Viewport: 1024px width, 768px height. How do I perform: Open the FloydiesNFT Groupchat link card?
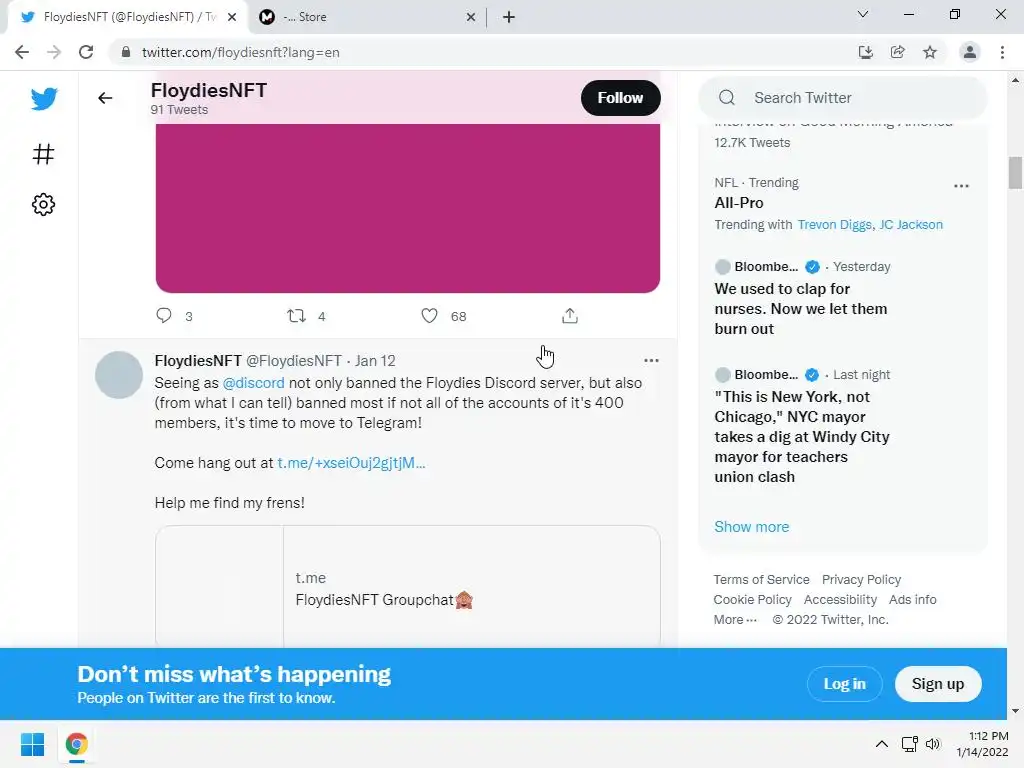click(x=408, y=586)
